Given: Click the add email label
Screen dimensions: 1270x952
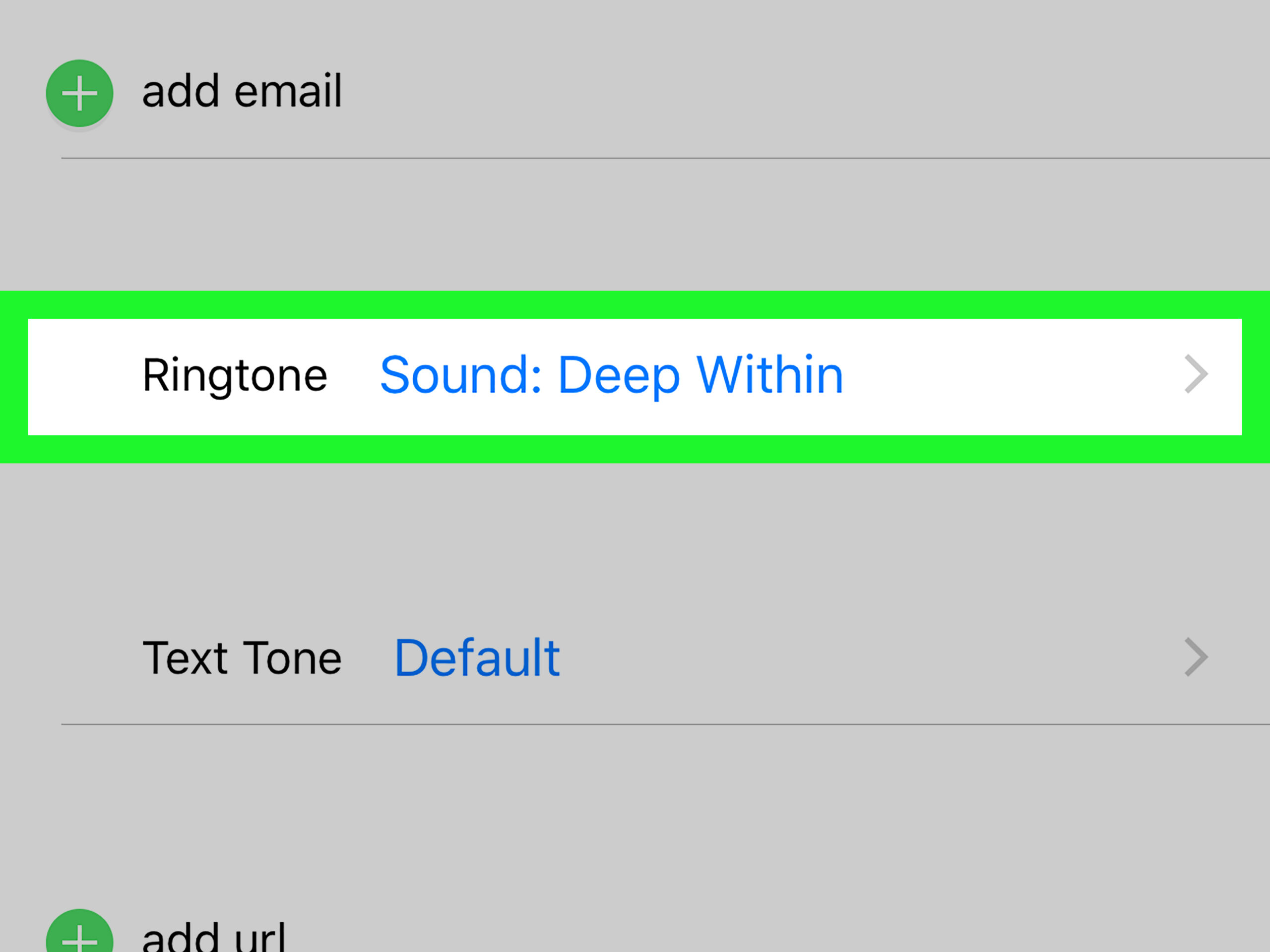Looking at the screenshot, I should (x=241, y=92).
